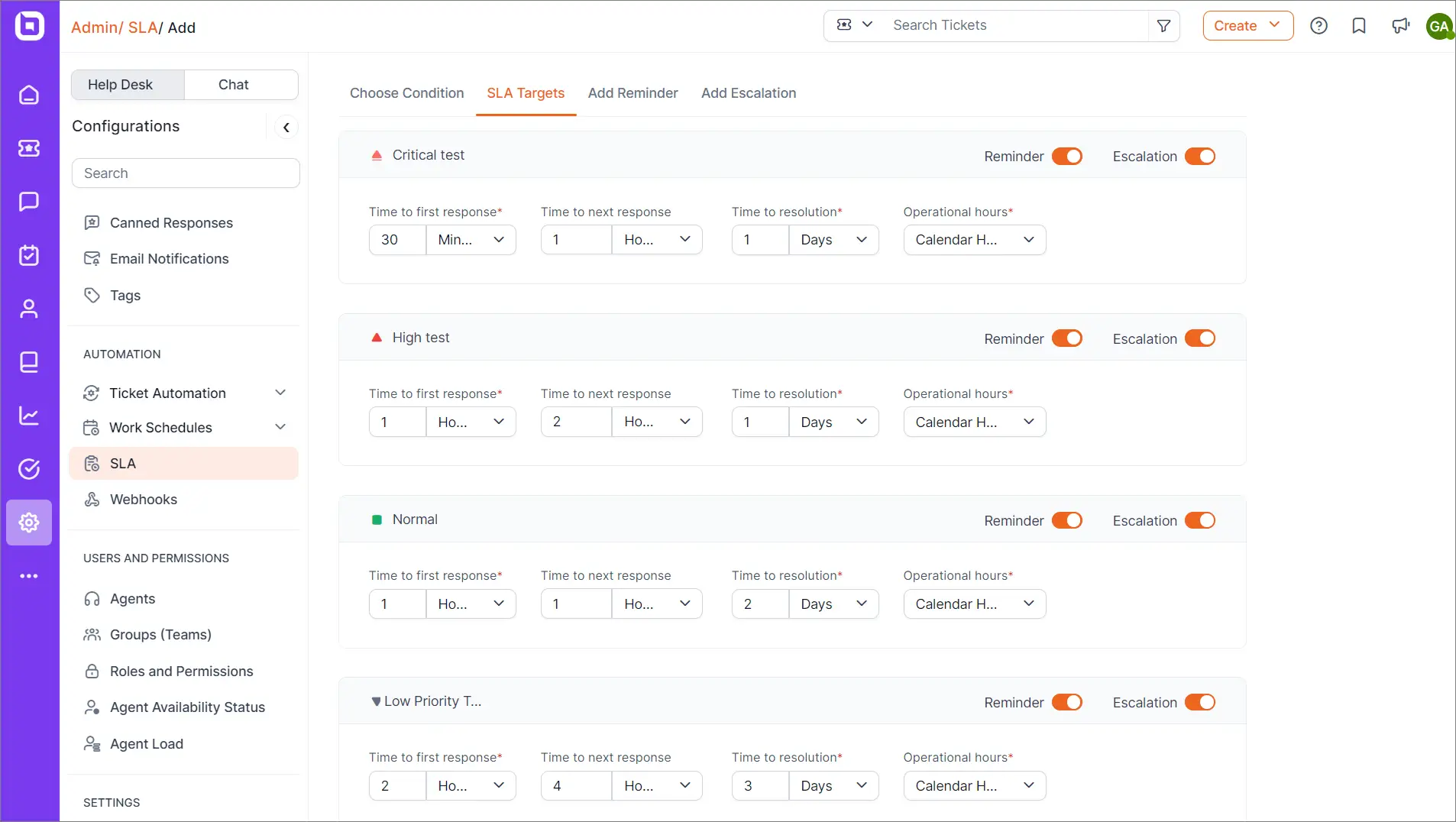Click the Tasks clipboard icon in sidebar
Screen dimensions: 1456x822
[29, 255]
